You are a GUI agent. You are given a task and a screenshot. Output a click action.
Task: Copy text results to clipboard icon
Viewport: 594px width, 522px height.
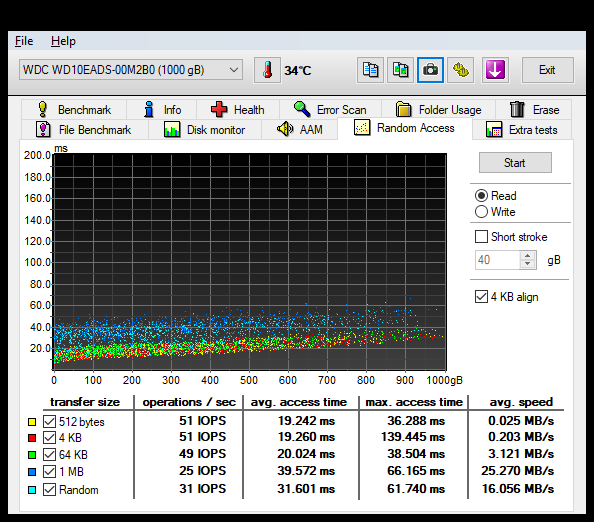(370, 70)
